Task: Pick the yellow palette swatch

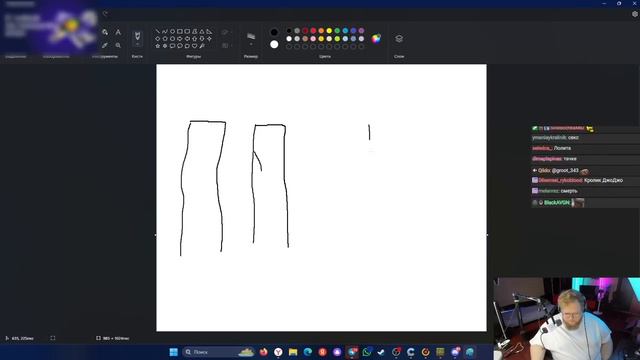Action: click(329, 31)
